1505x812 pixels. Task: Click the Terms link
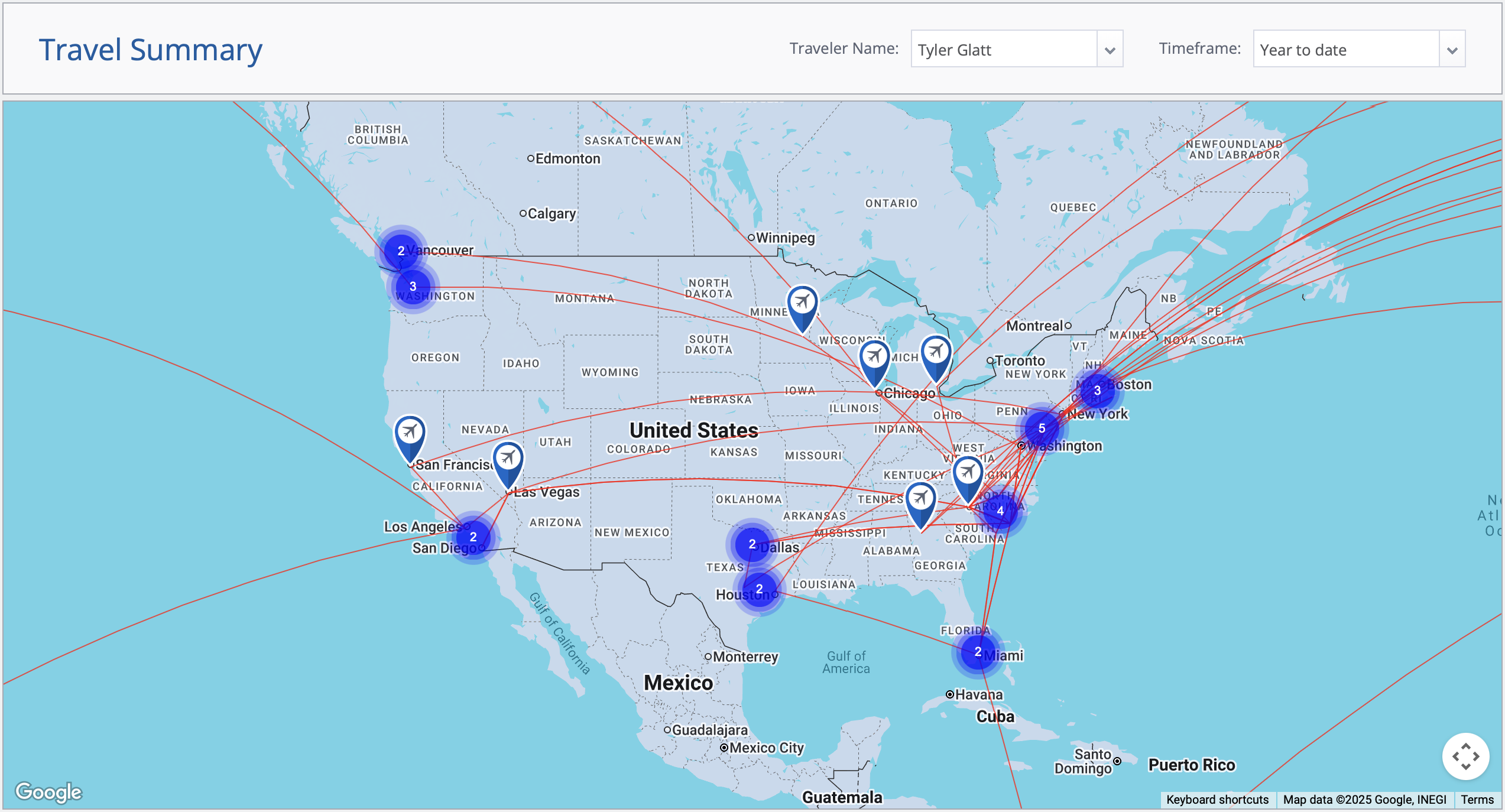coord(1477,800)
